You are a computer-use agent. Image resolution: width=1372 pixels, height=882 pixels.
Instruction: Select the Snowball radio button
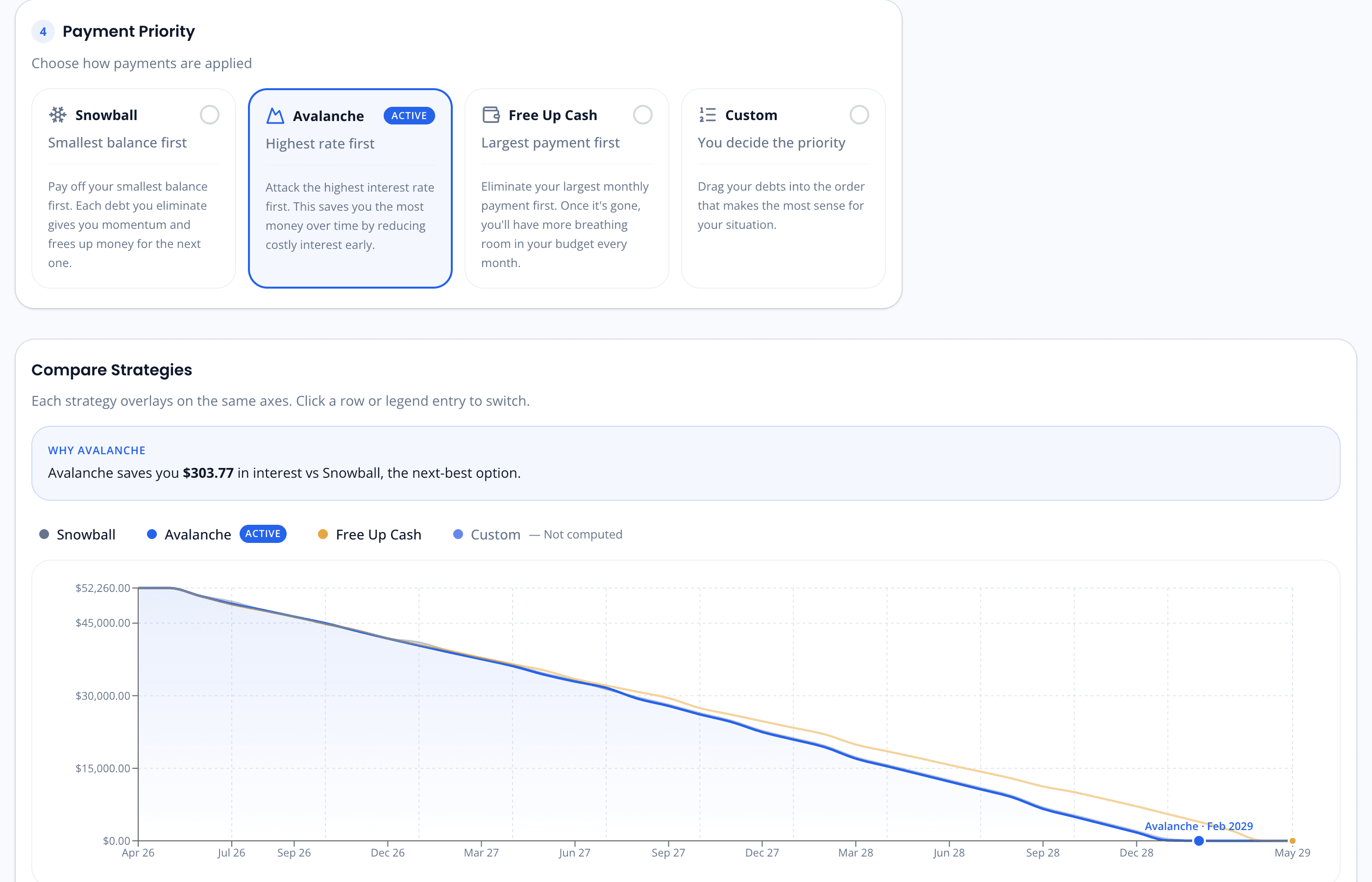(210, 115)
